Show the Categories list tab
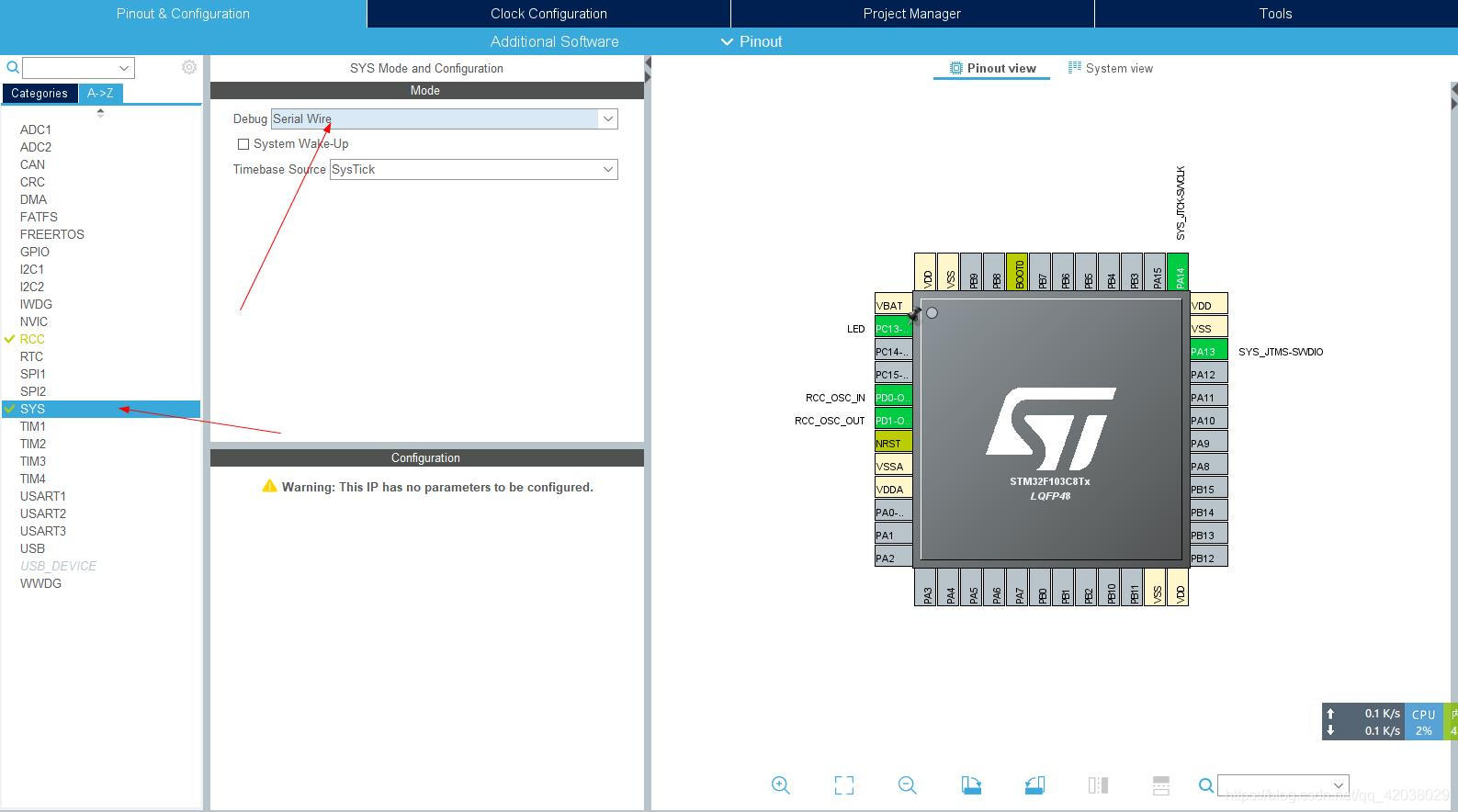This screenshot has height=812, width=1458. pos(40,93)
